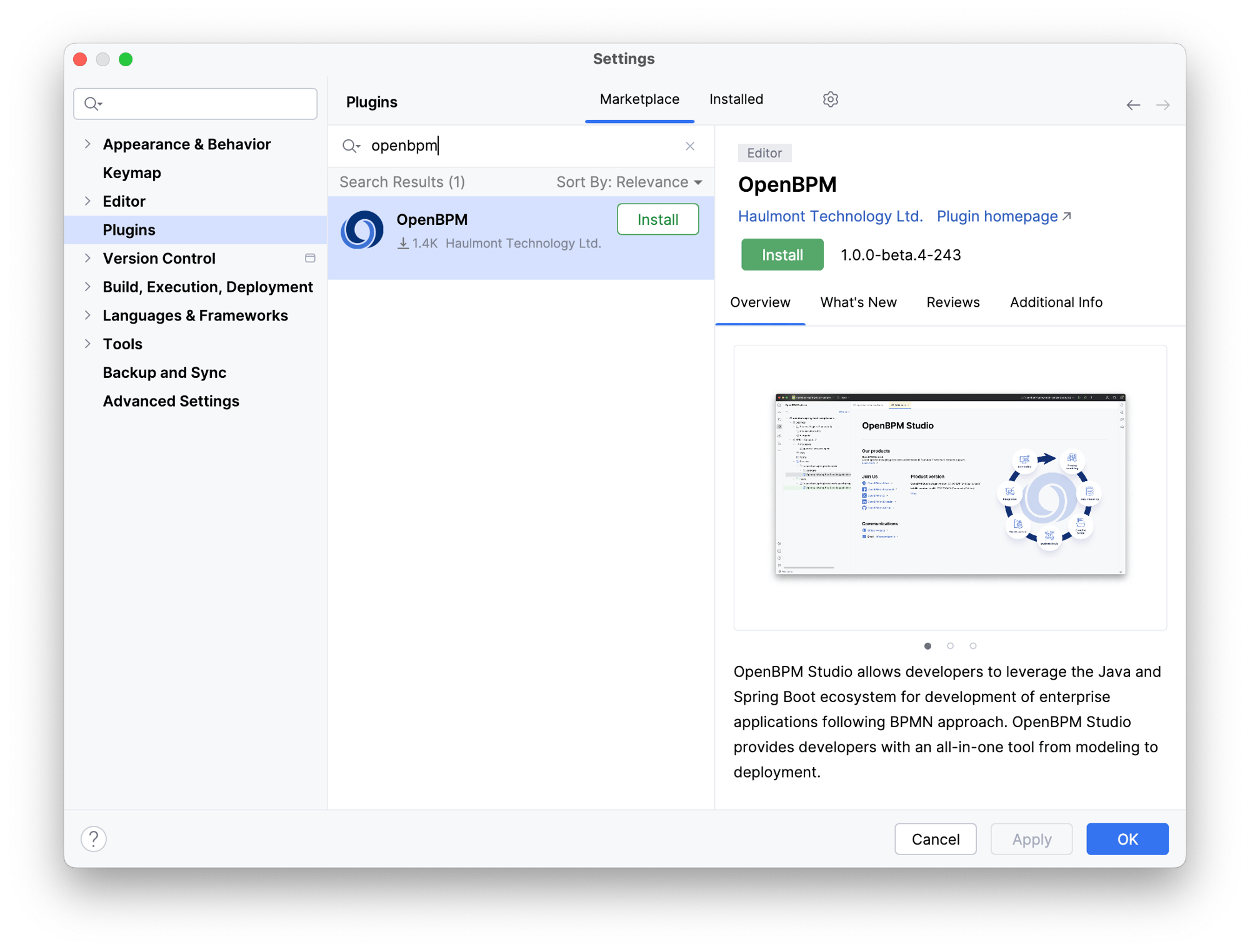This screenshot has width=1250, height=952.
Task: Switch to the Installed tab
Action: click(x=736, y=99)
